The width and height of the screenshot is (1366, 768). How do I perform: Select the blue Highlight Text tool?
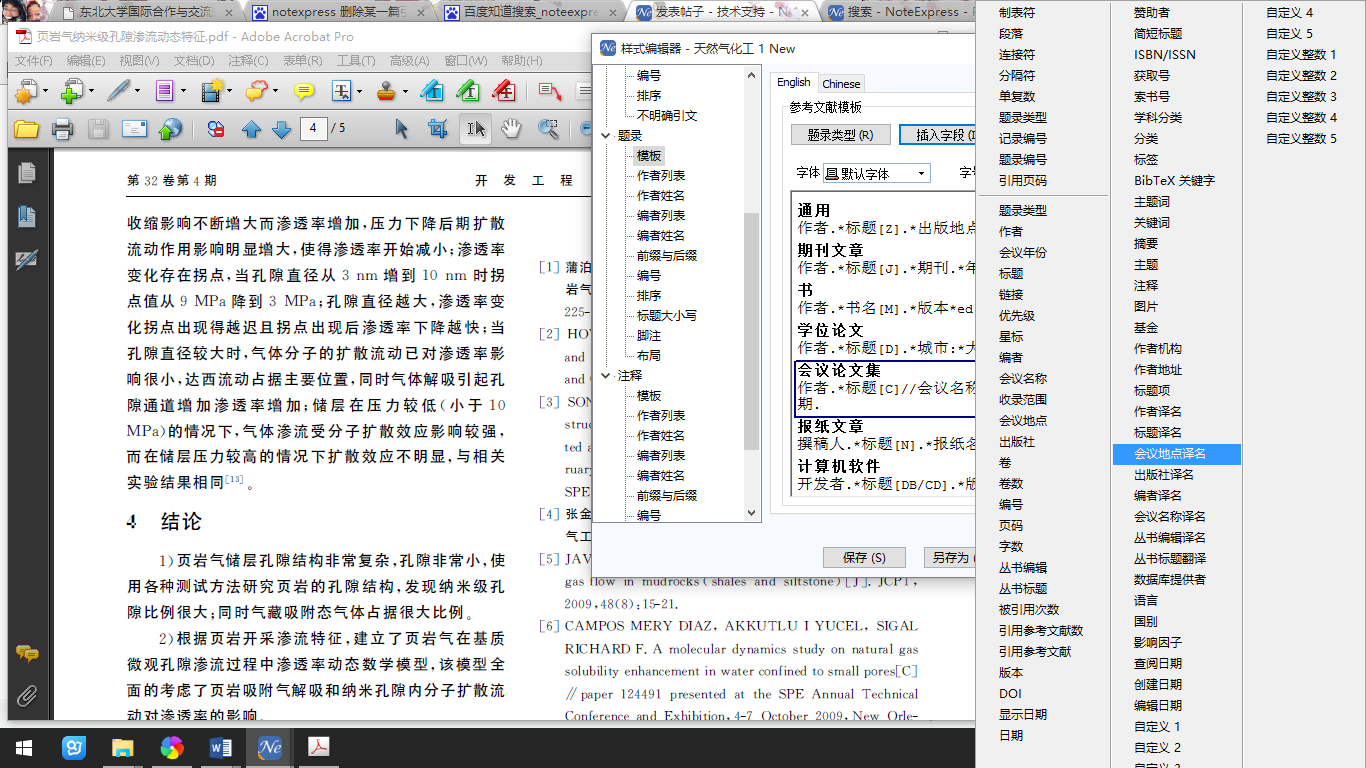(x=432, y=91)
